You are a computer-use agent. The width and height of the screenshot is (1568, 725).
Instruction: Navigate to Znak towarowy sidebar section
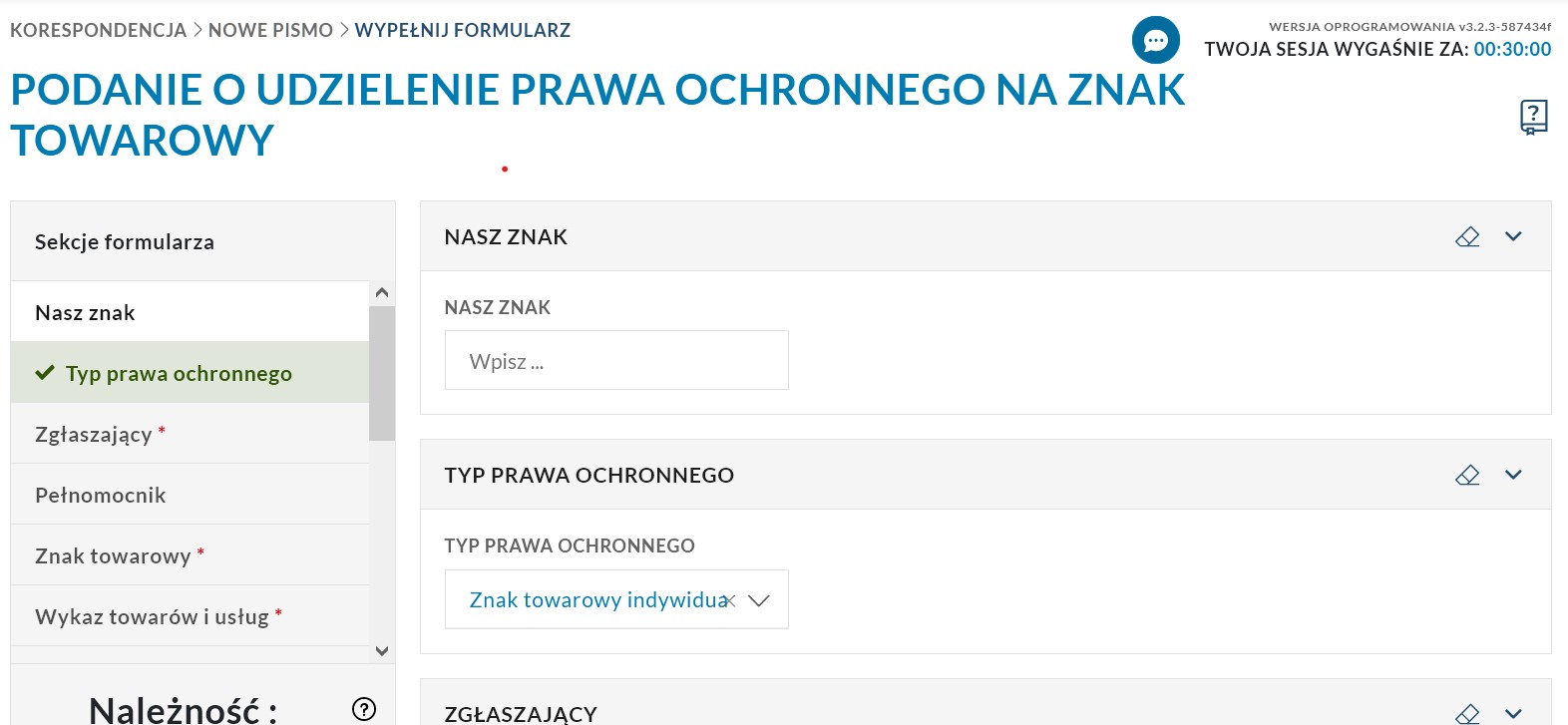(113, 556)
